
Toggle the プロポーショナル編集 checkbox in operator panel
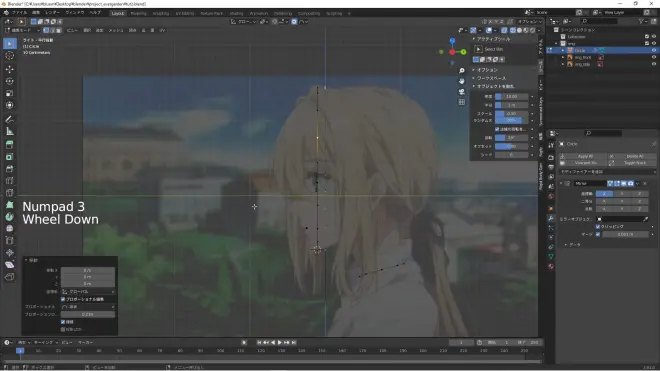coord(63,299)
